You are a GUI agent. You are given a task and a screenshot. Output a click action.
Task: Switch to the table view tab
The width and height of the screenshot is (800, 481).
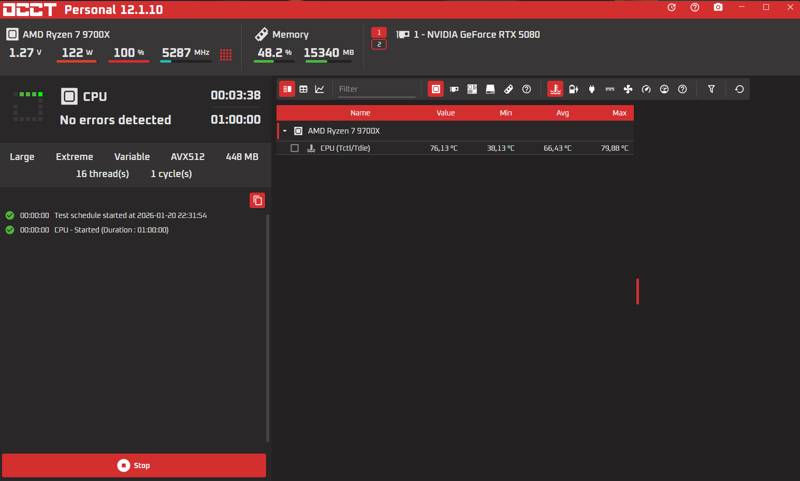pyautogui.click(x=303, y=89)
